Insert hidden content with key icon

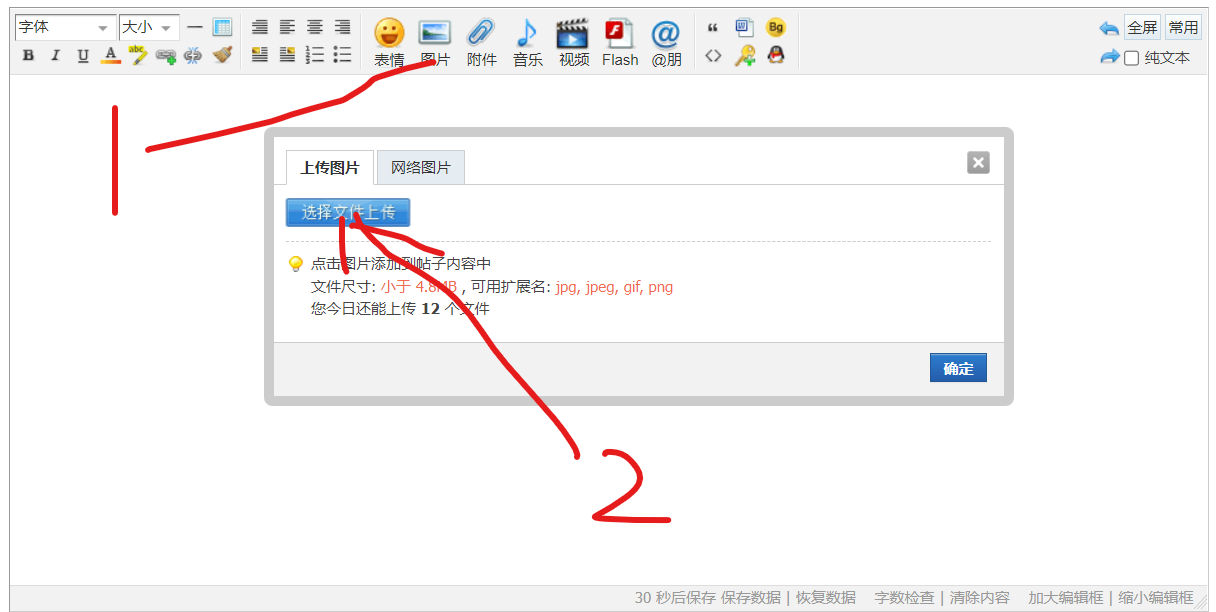(744, 56)
